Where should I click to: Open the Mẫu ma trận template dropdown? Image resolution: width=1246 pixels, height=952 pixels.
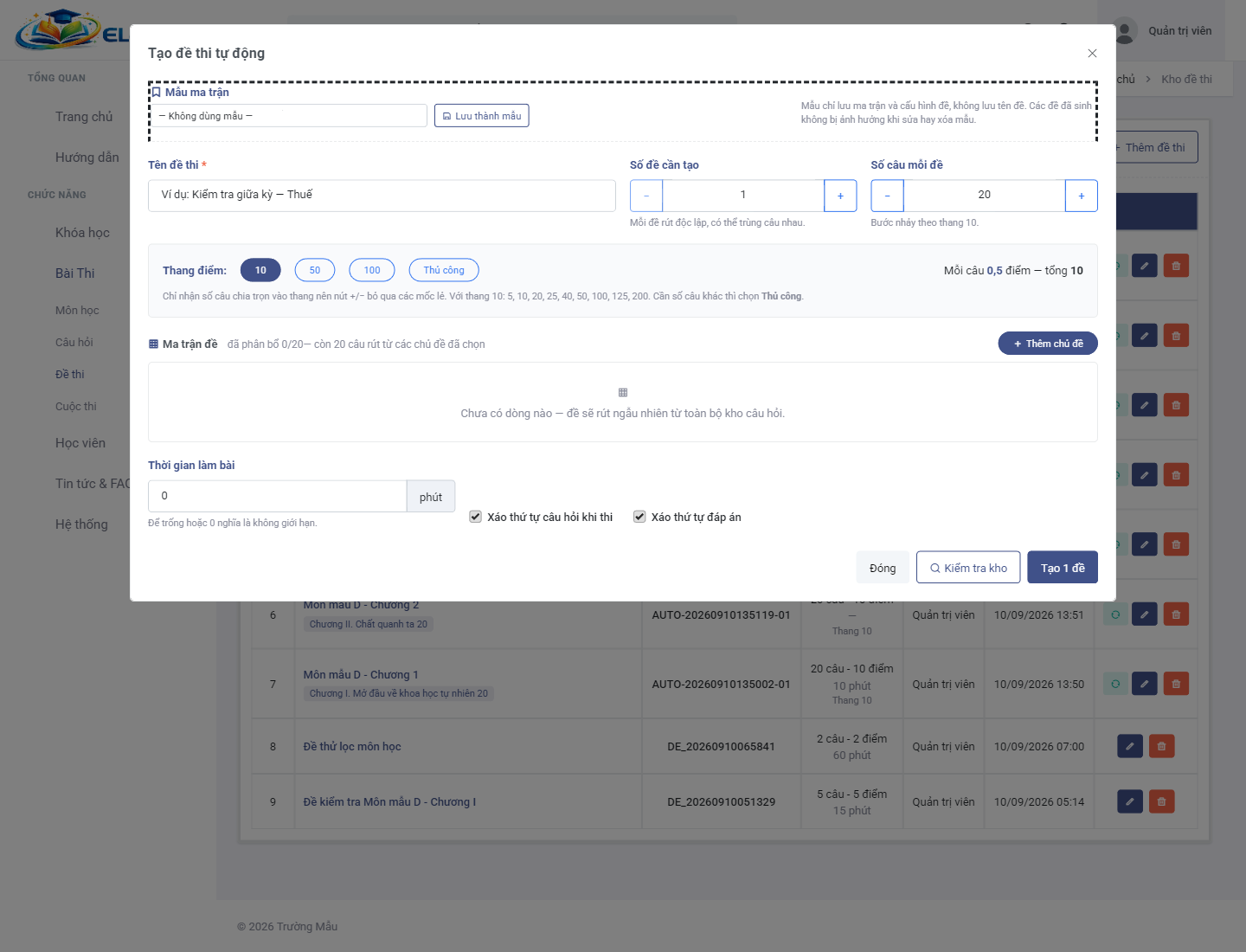[288, 116]
